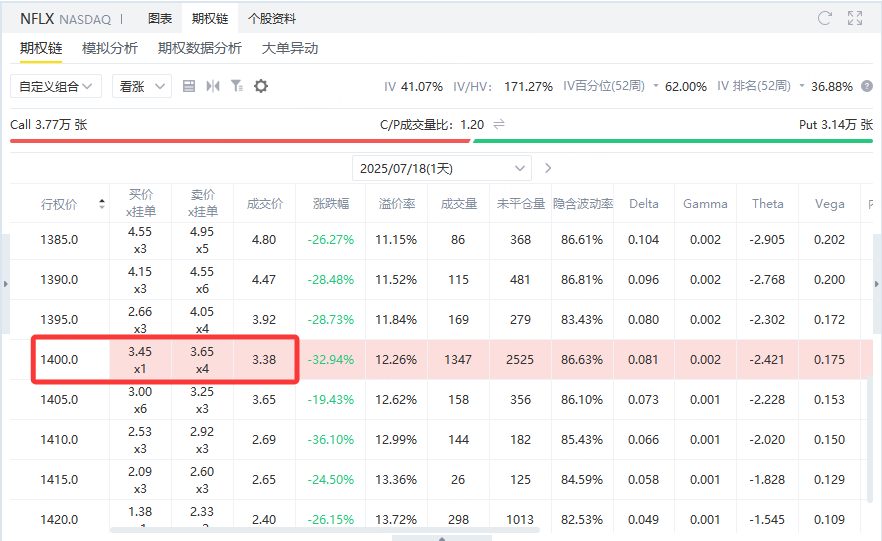
Task: Click the straddle view icon
Action: [x=213, y=86]
